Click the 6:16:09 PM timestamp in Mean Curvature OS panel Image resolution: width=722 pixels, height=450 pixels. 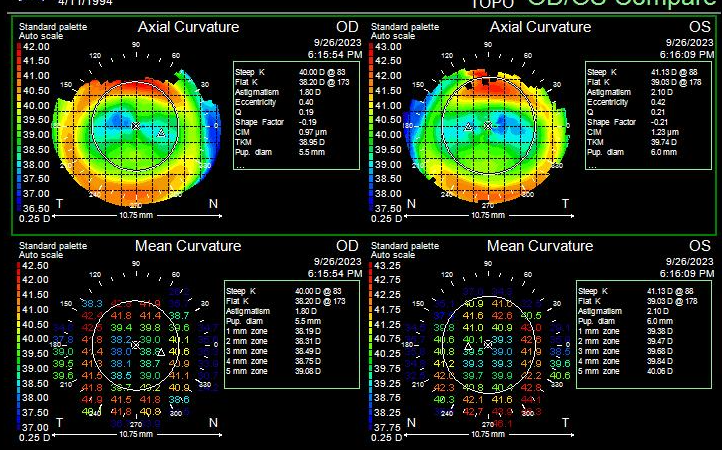687,274
